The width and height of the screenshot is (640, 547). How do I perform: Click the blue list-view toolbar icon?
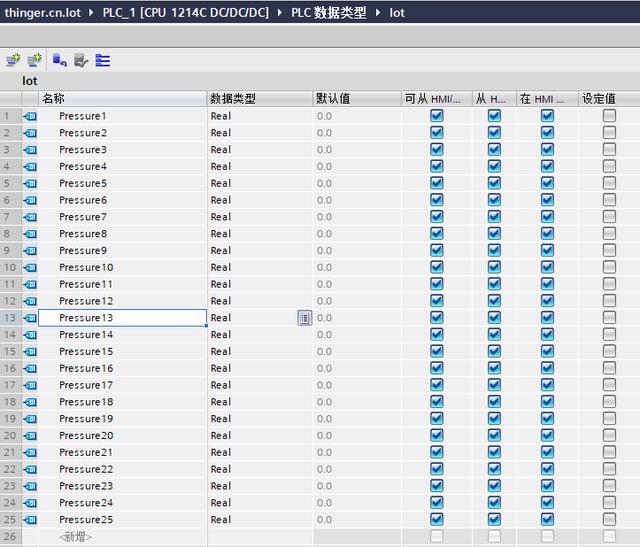pyautogui.click(x=103, y=61)
